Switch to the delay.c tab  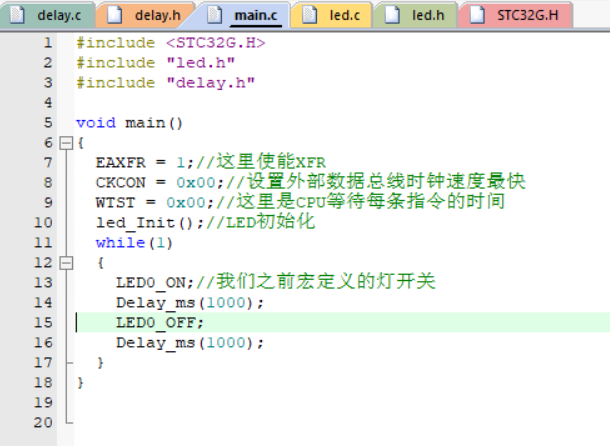[x=47, y=16]
